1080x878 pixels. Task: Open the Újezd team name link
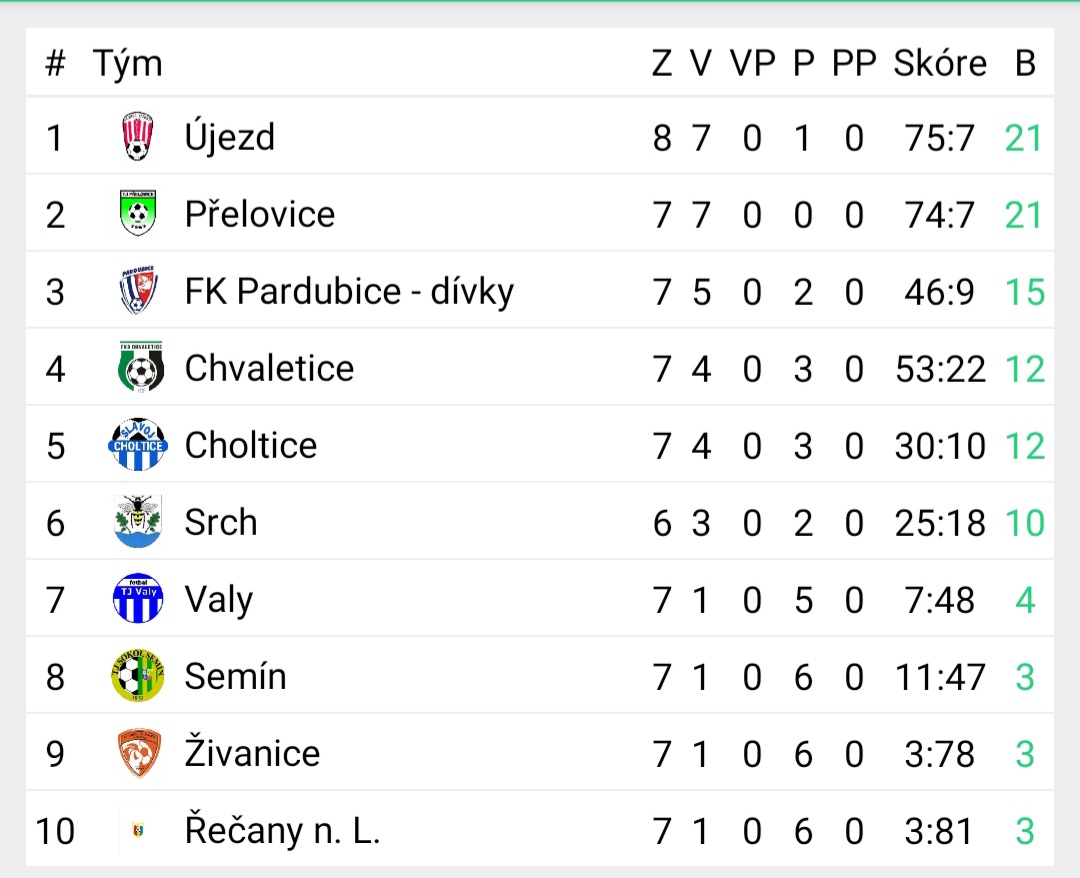230,137
